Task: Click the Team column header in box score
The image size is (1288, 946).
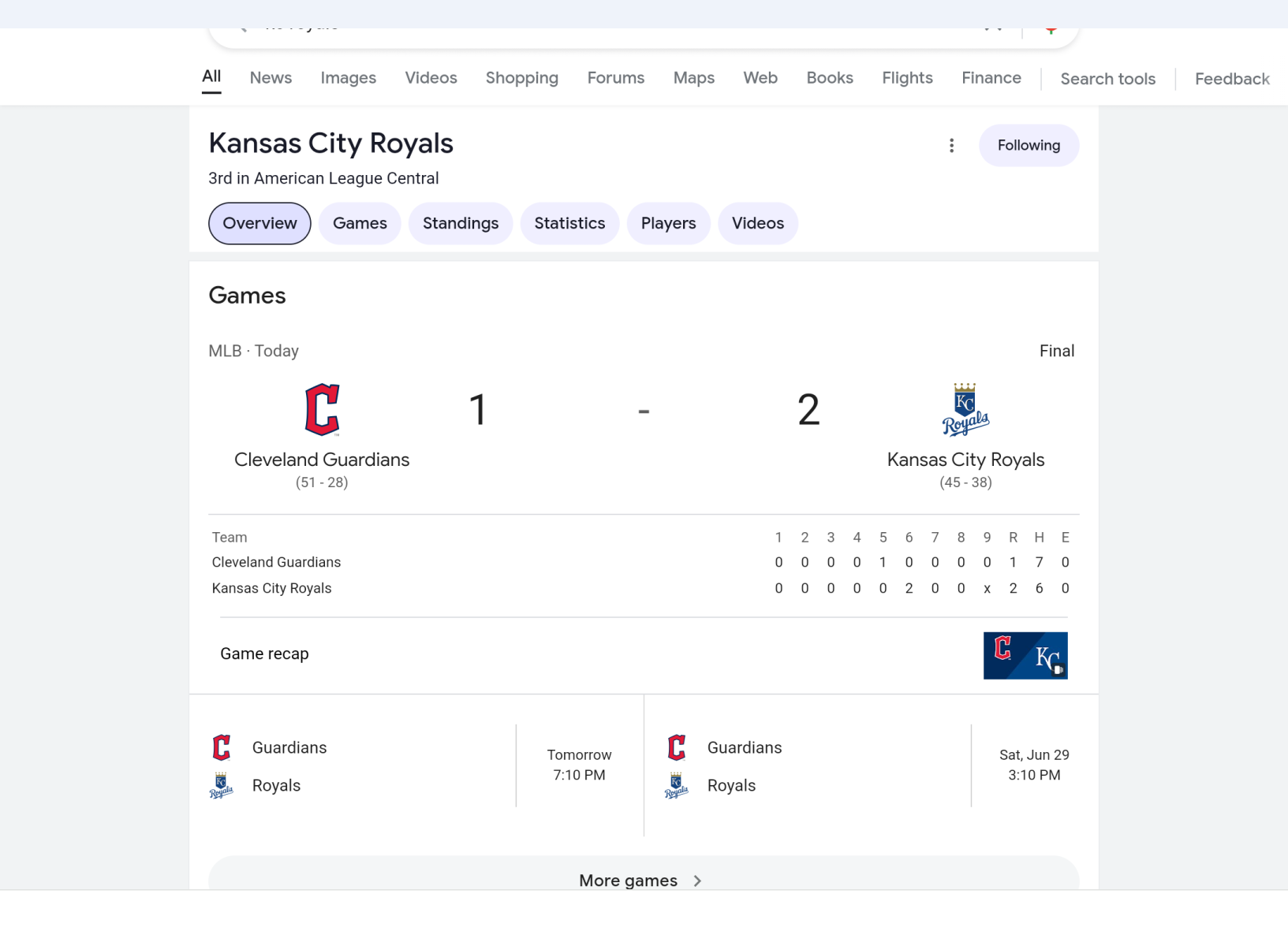Action: pyautogui.click(x=230, y=538)
